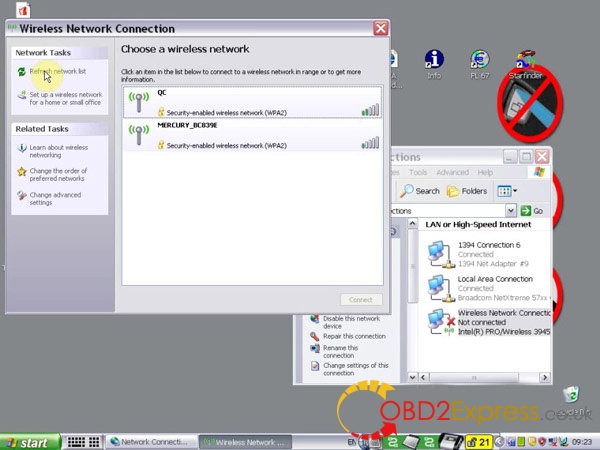Click the Search toolbar button
This screenshot has height=450, width=600.
(x=421, y=191)
